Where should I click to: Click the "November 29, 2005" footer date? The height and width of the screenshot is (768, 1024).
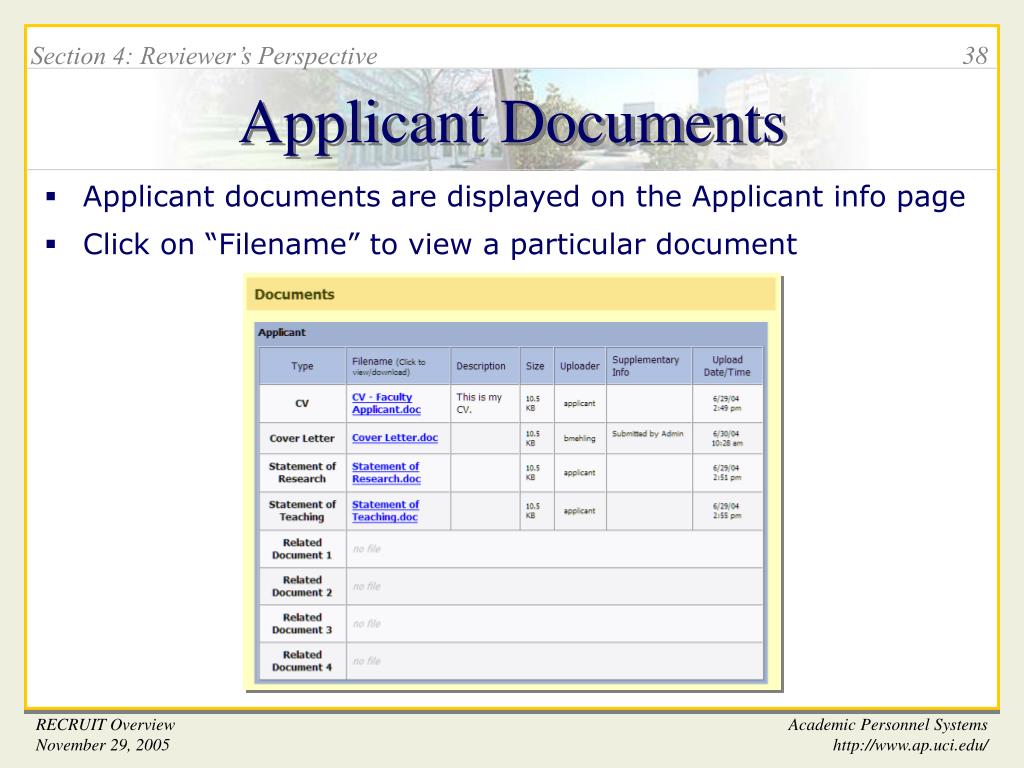pyautogui.click(x=103, y=745)
